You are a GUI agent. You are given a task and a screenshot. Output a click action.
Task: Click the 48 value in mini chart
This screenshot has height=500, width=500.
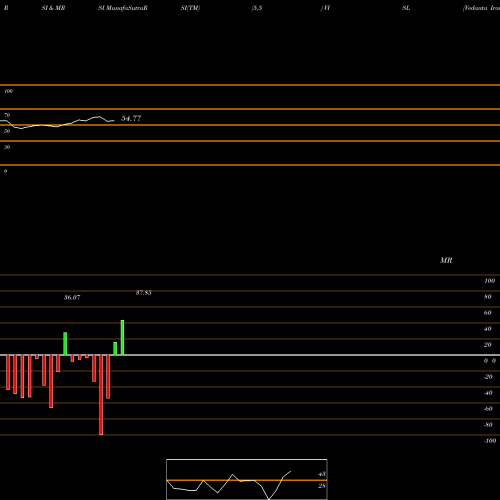pyautogui.click(x=322, y=474)
